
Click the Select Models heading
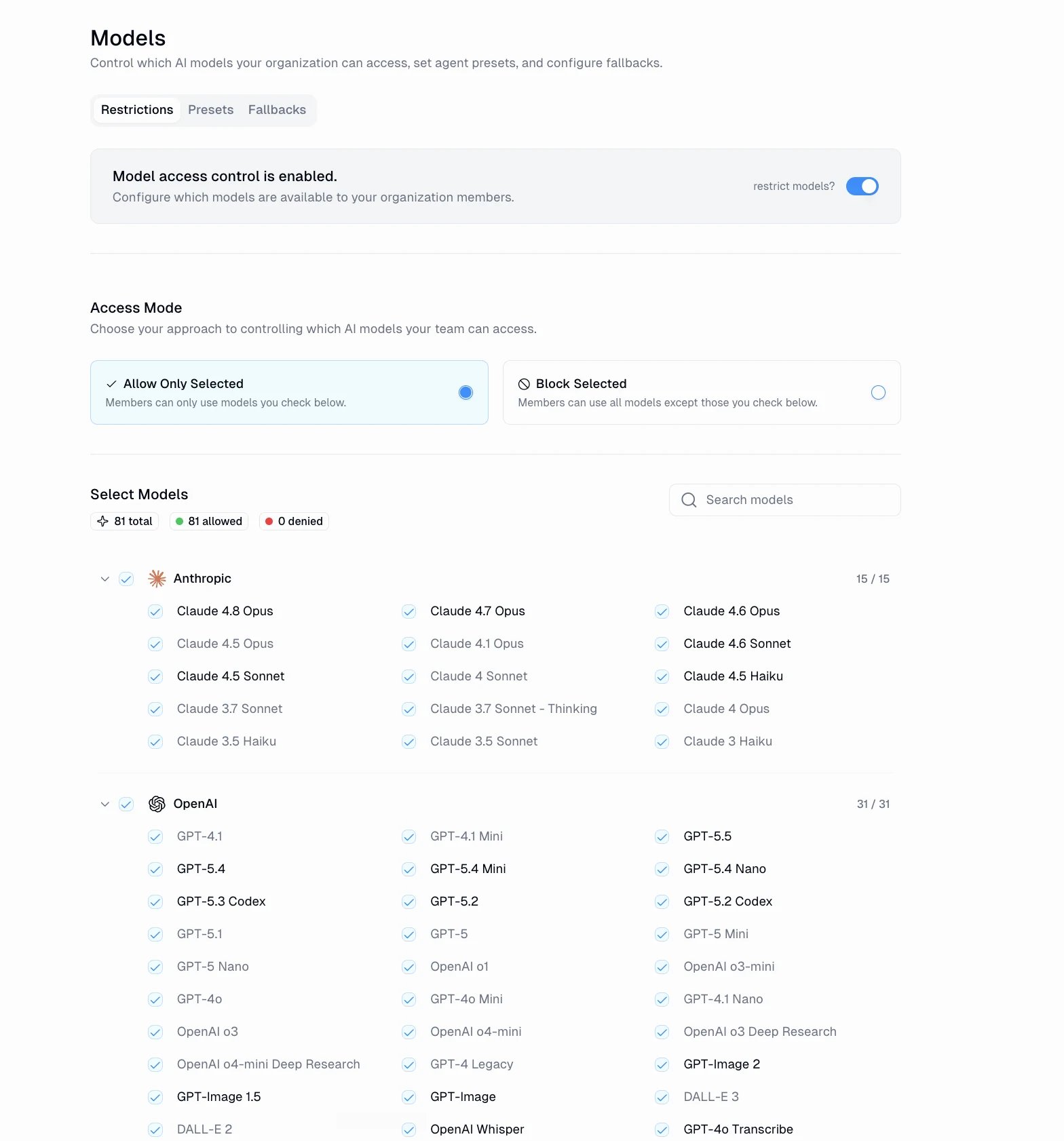click(139, 495)
